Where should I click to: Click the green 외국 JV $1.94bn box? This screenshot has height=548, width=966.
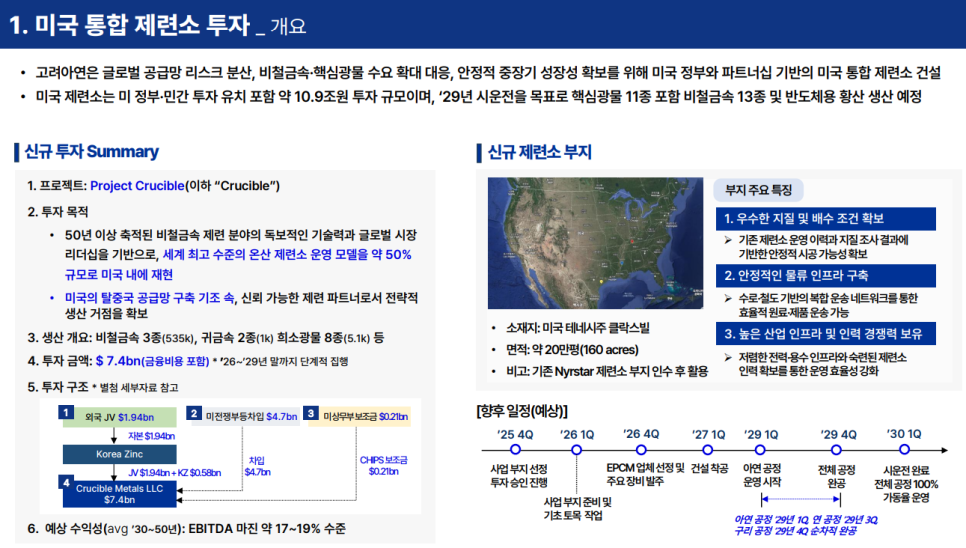[120, 416]
